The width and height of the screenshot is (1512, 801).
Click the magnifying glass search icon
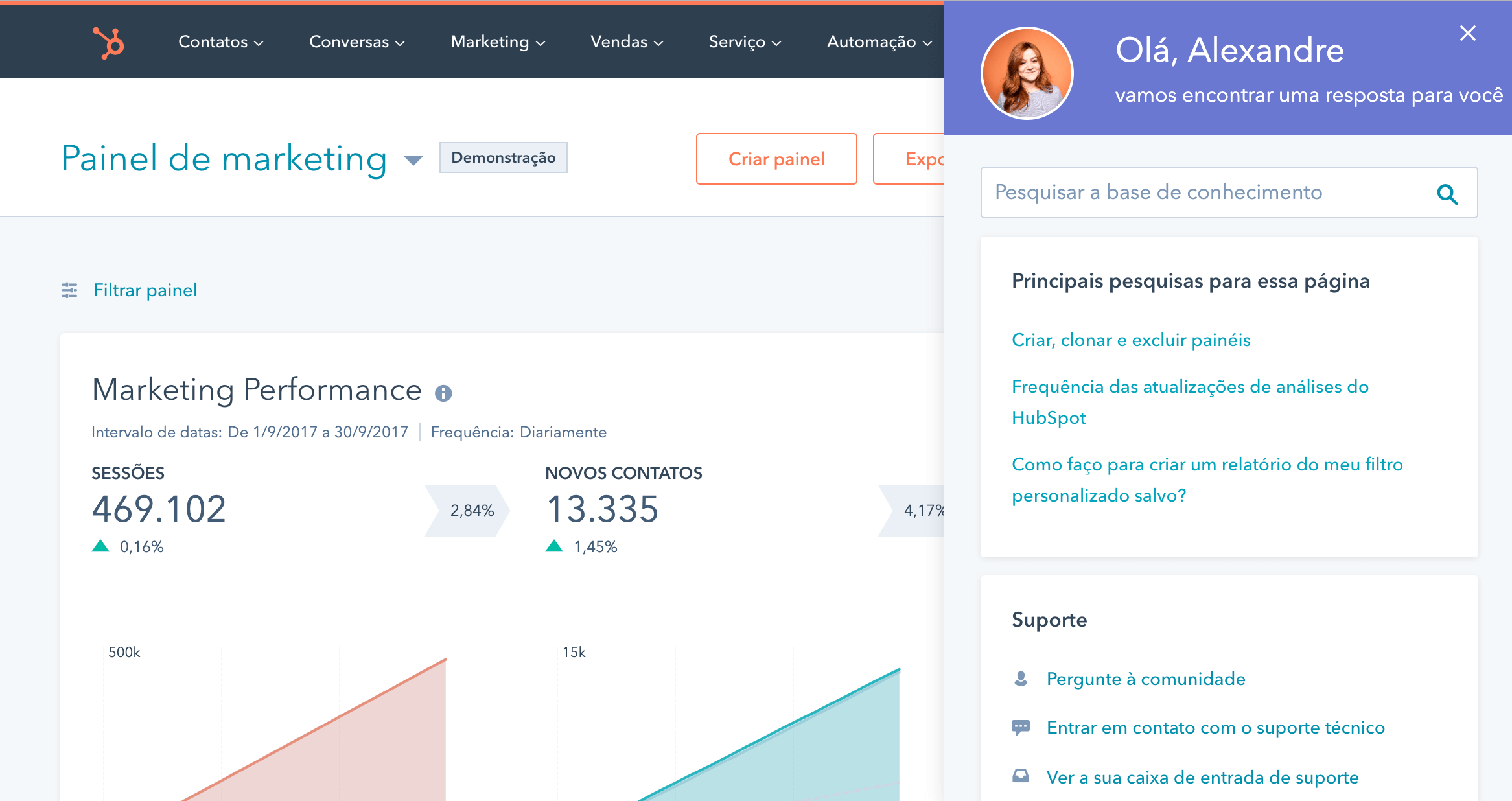click(1447, 194)
